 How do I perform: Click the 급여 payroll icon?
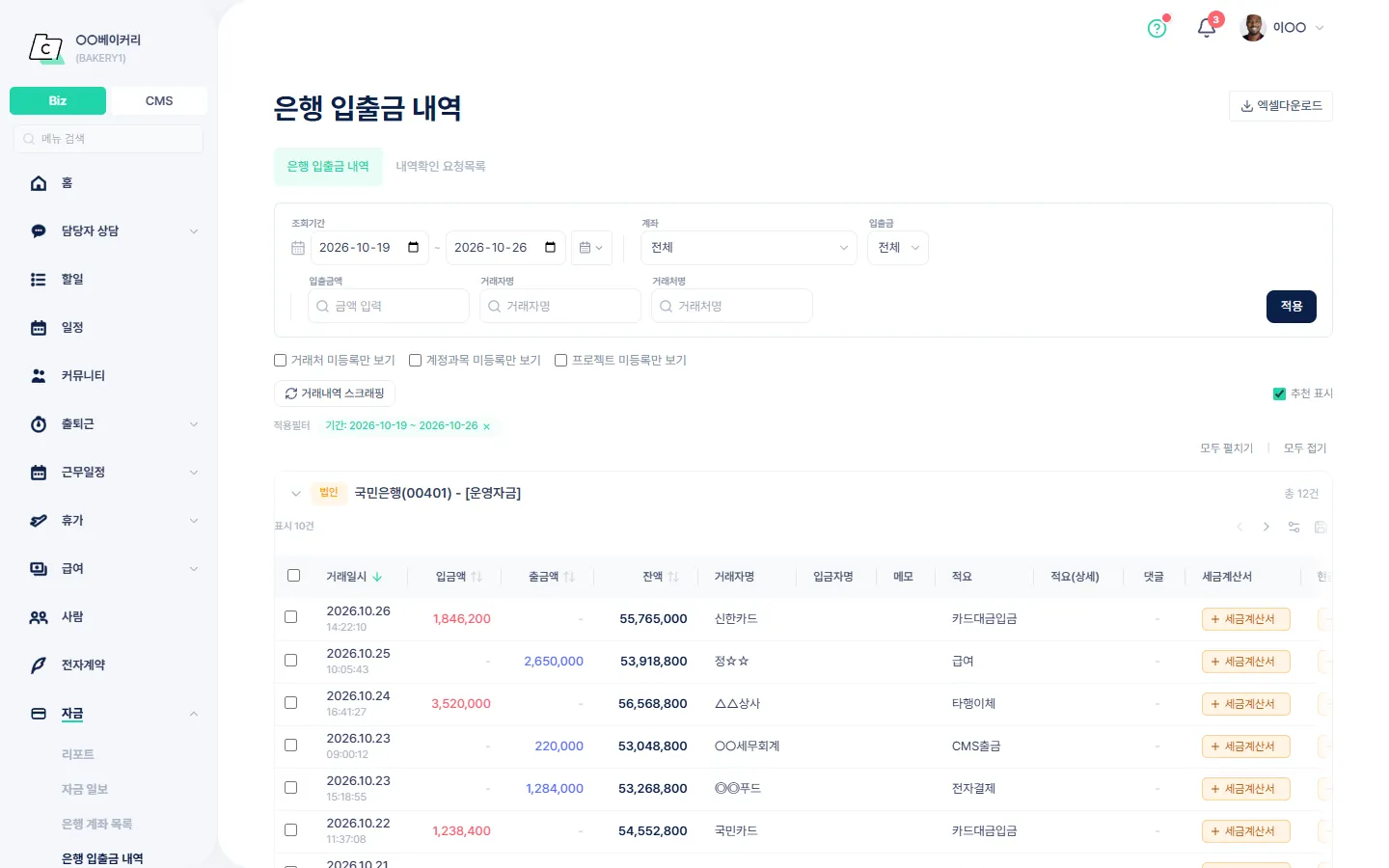pyautogui.click(x=39, y=569)
